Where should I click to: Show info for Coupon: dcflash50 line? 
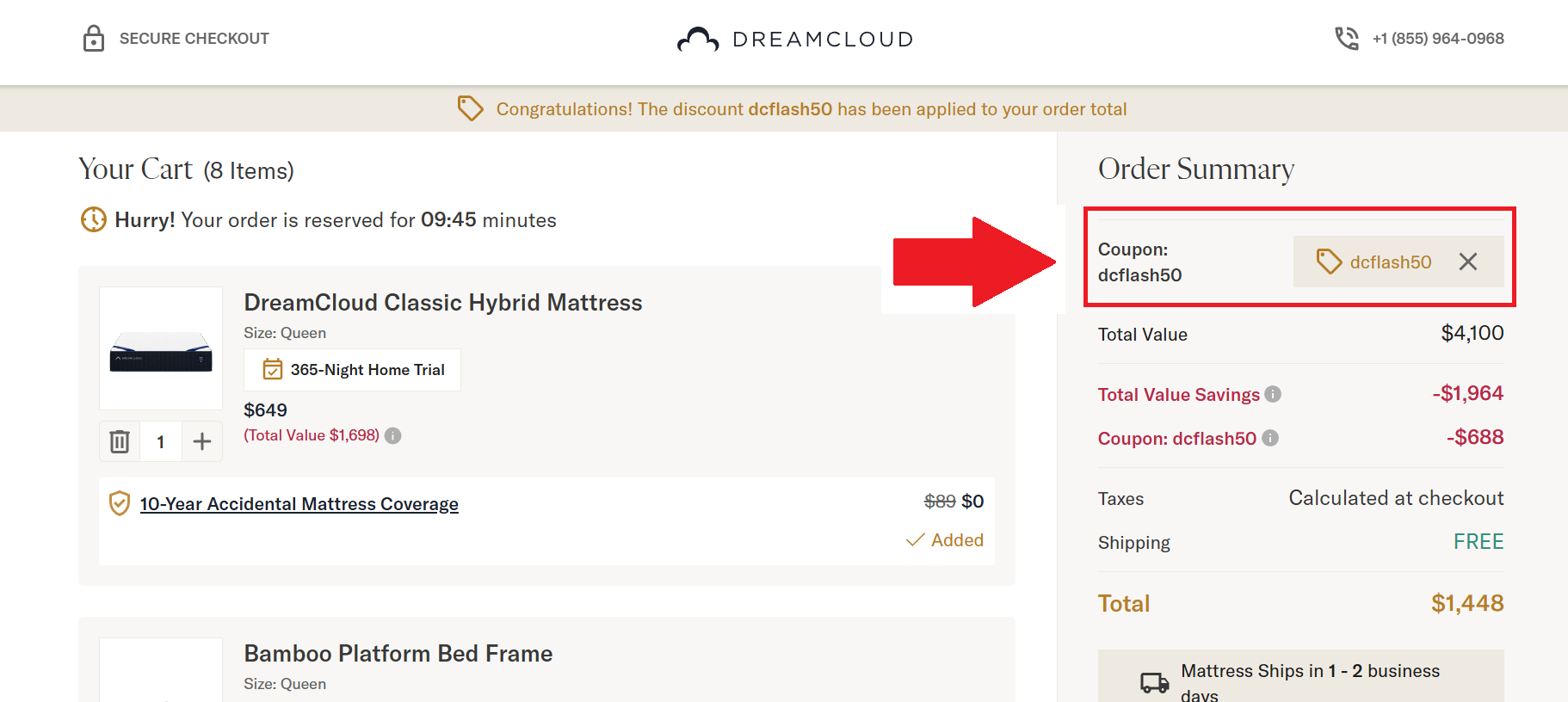pos(1270,438)
